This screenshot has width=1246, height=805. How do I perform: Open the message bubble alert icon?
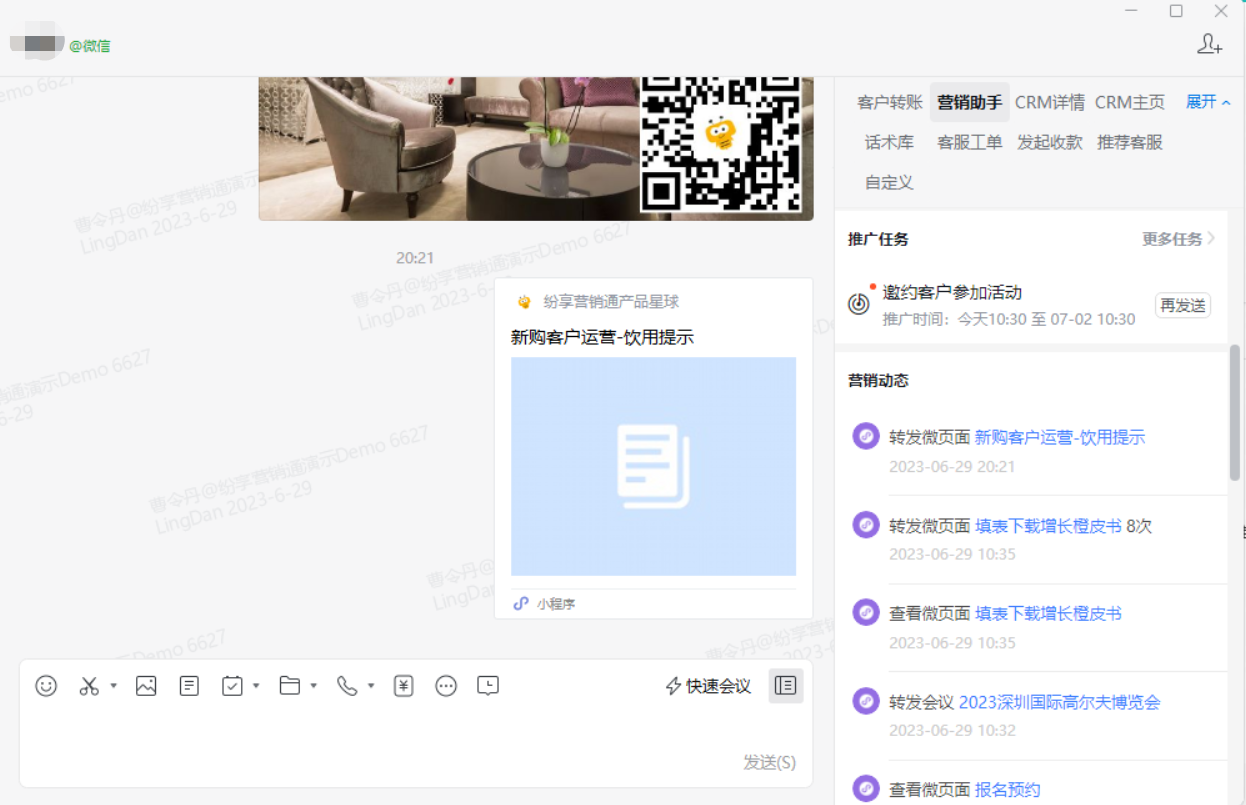click(x=488, y=686)
